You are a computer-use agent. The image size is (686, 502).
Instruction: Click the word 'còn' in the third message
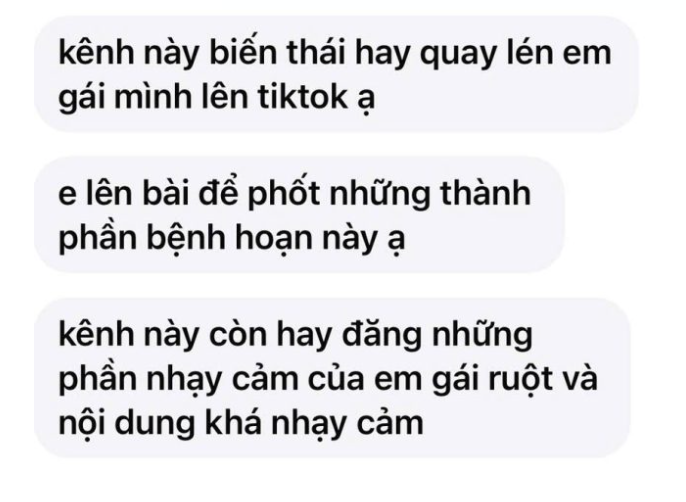click(x=238, y=335)
